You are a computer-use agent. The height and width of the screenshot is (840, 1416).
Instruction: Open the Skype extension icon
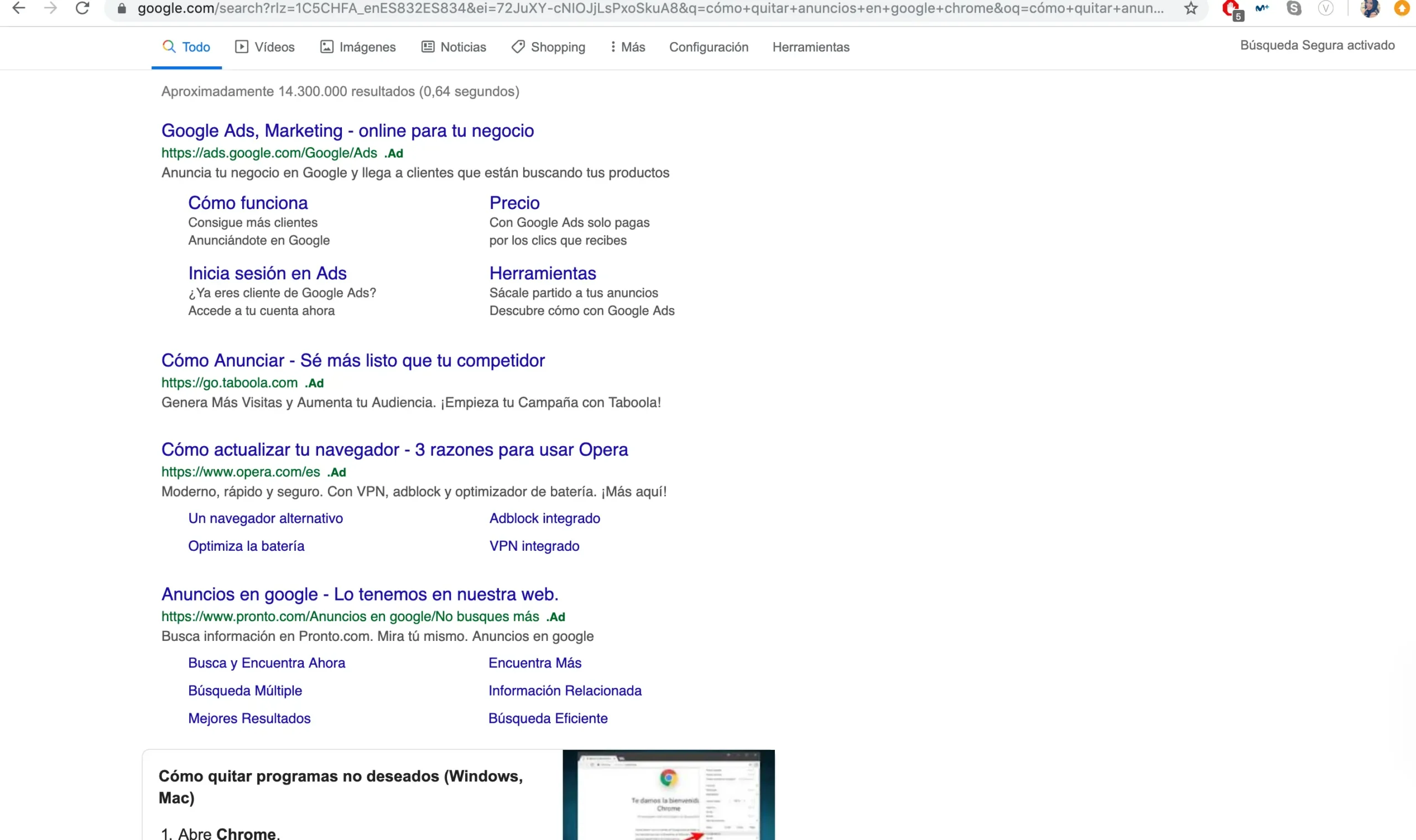pos(1294,8)
